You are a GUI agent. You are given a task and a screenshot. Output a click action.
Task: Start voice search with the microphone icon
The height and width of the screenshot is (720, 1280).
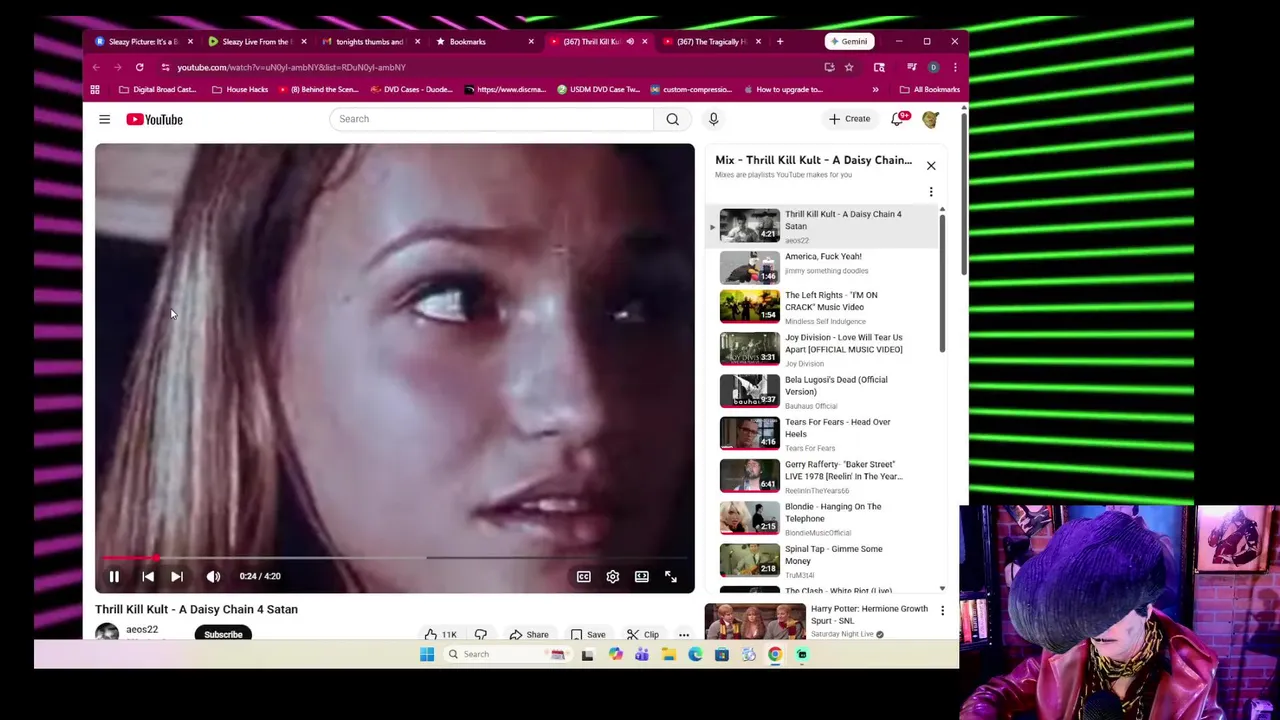(713, 119)
